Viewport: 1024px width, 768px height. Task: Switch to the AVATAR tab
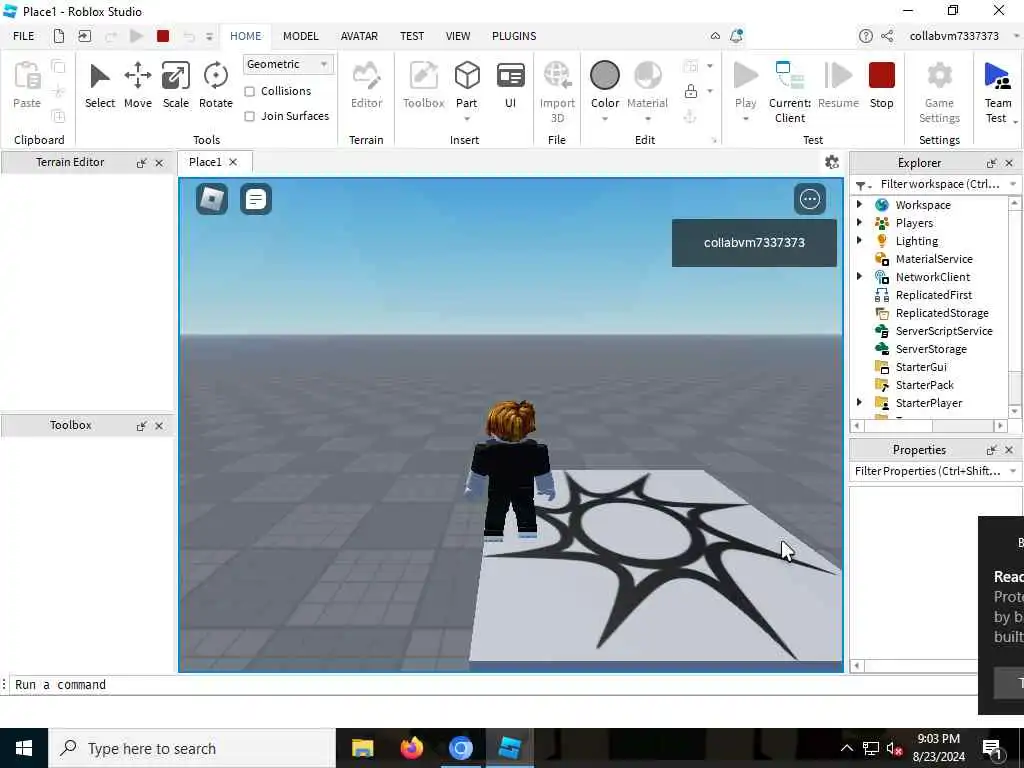pyautogui.click(x=359, y=36)
